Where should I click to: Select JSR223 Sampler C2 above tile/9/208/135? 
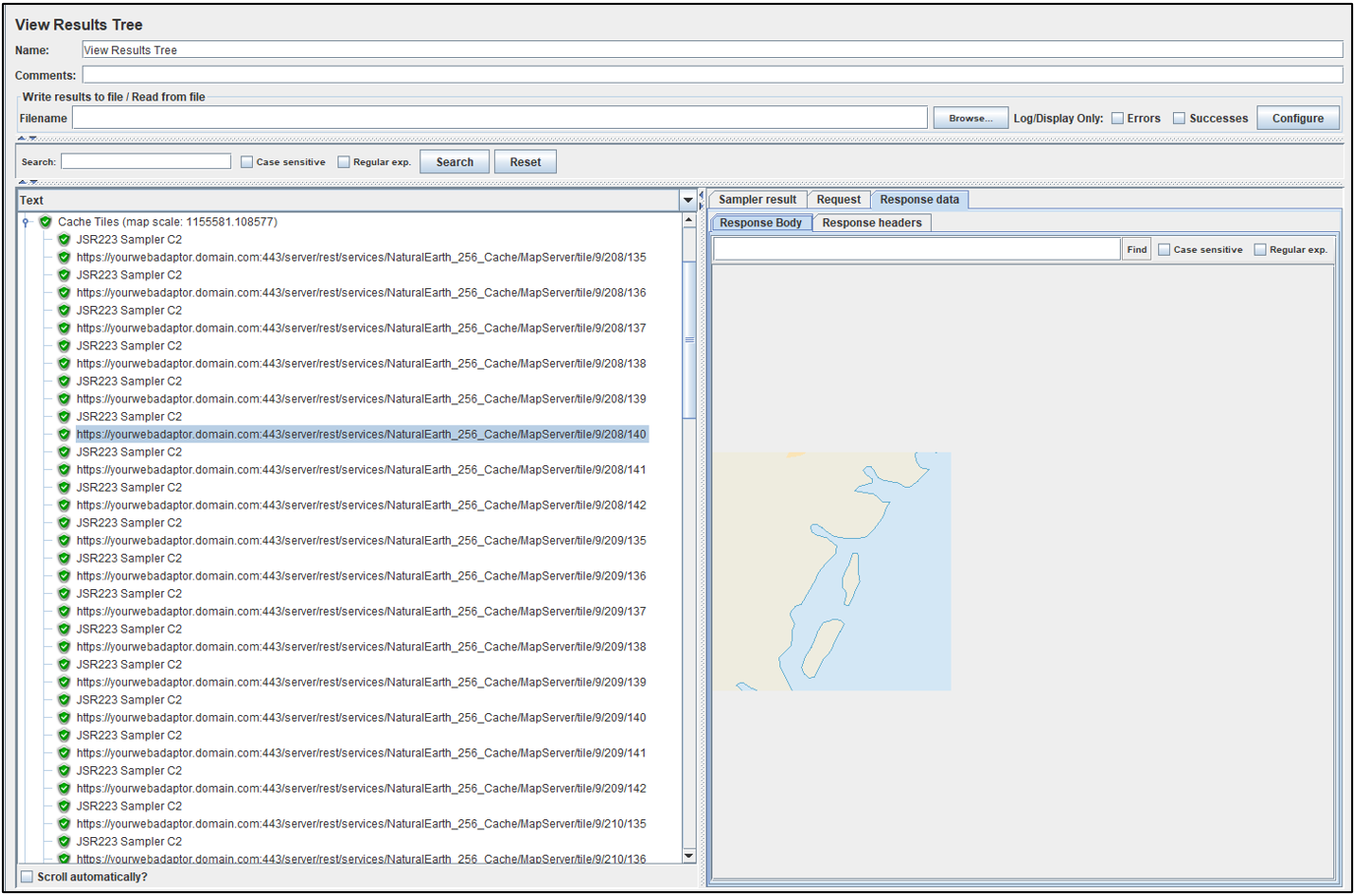click(129, 240)
